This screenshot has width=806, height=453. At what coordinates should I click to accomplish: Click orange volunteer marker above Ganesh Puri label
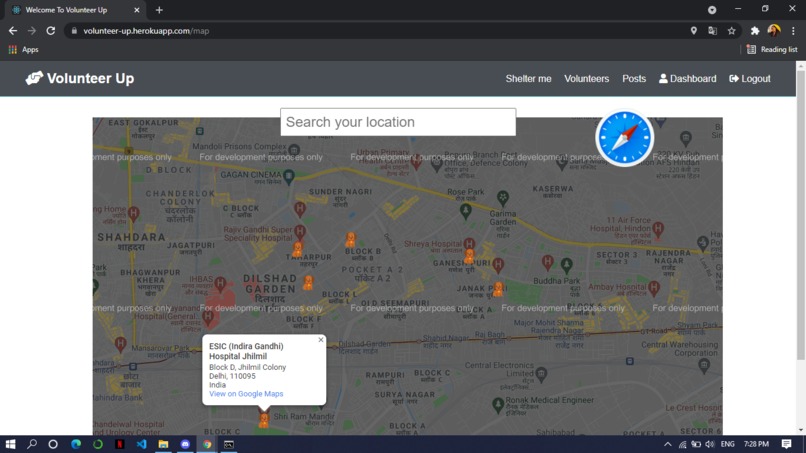469,256
